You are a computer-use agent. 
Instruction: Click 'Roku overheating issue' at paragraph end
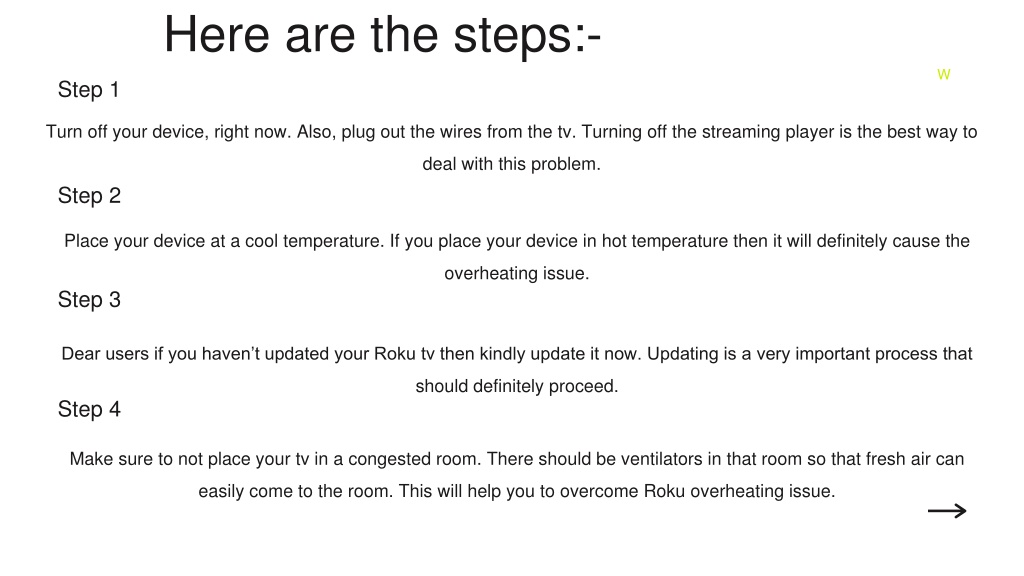tap(739, 491)
